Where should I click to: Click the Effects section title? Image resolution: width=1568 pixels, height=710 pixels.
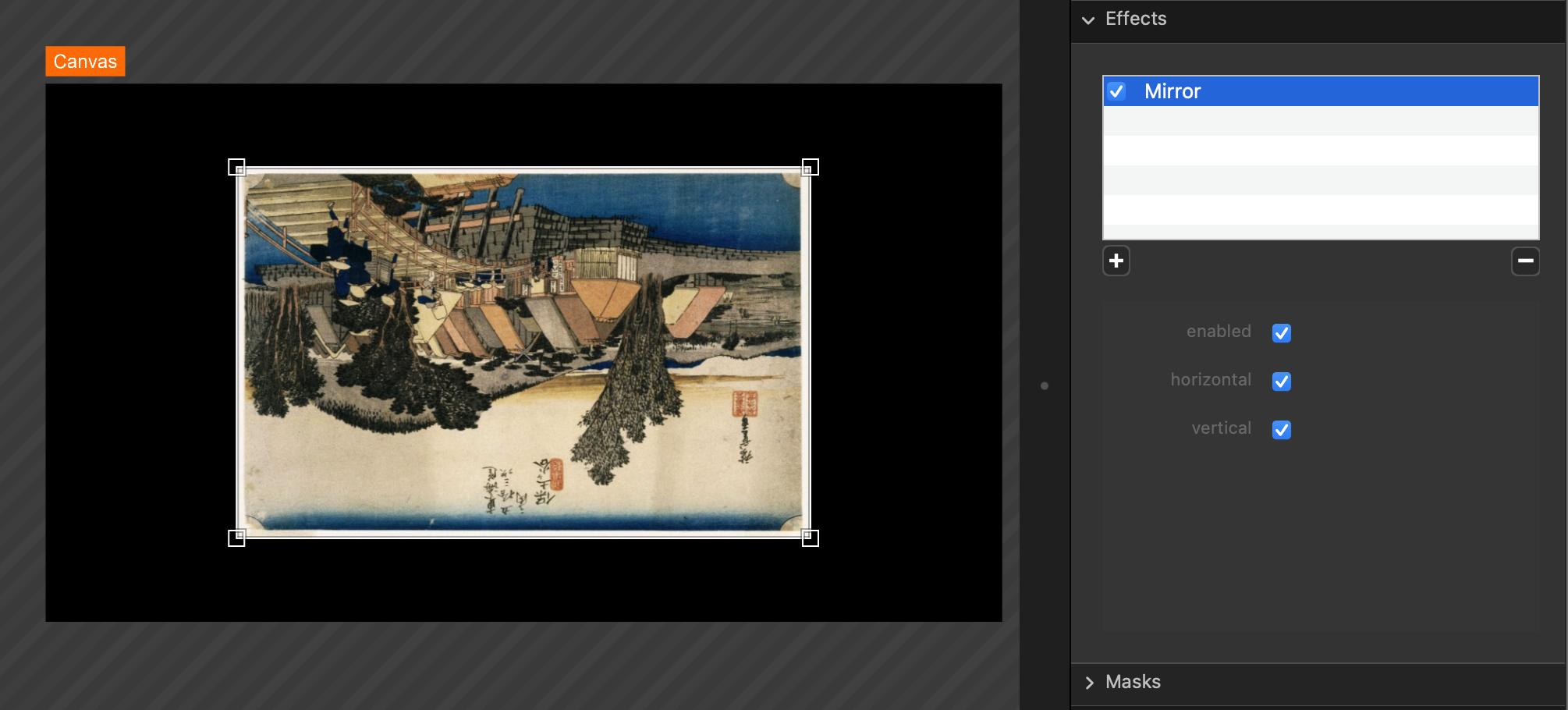(x=1136, y=19)
